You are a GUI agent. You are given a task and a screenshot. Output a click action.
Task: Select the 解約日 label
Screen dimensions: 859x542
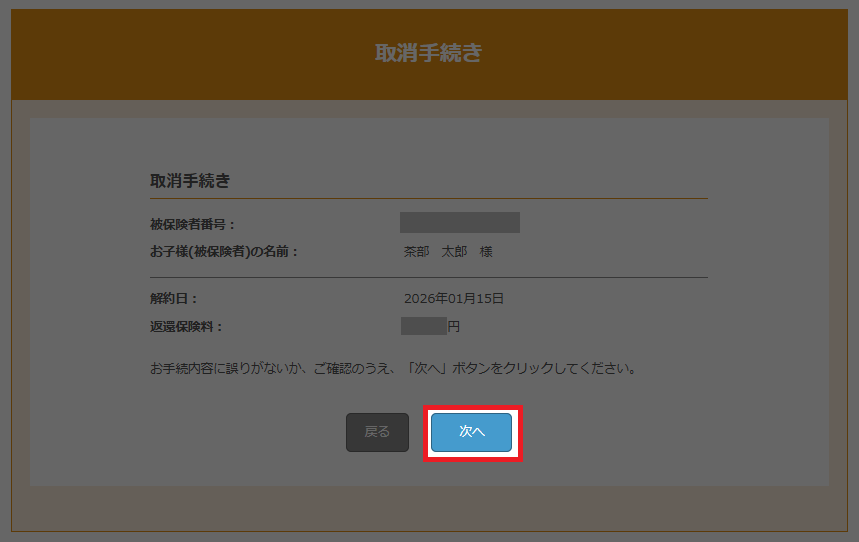[174, 298]
